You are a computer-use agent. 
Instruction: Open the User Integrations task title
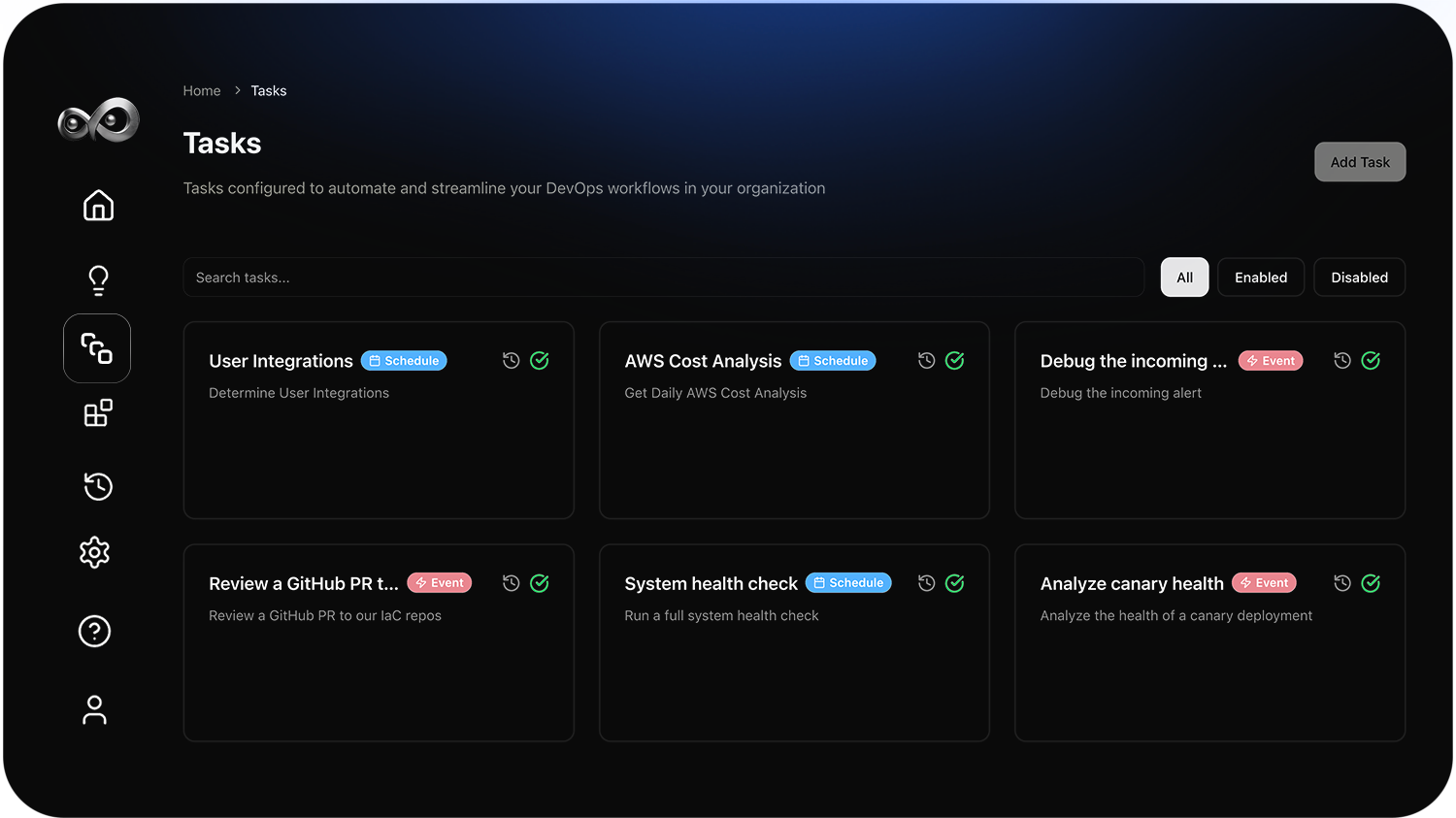pos(281,361)
